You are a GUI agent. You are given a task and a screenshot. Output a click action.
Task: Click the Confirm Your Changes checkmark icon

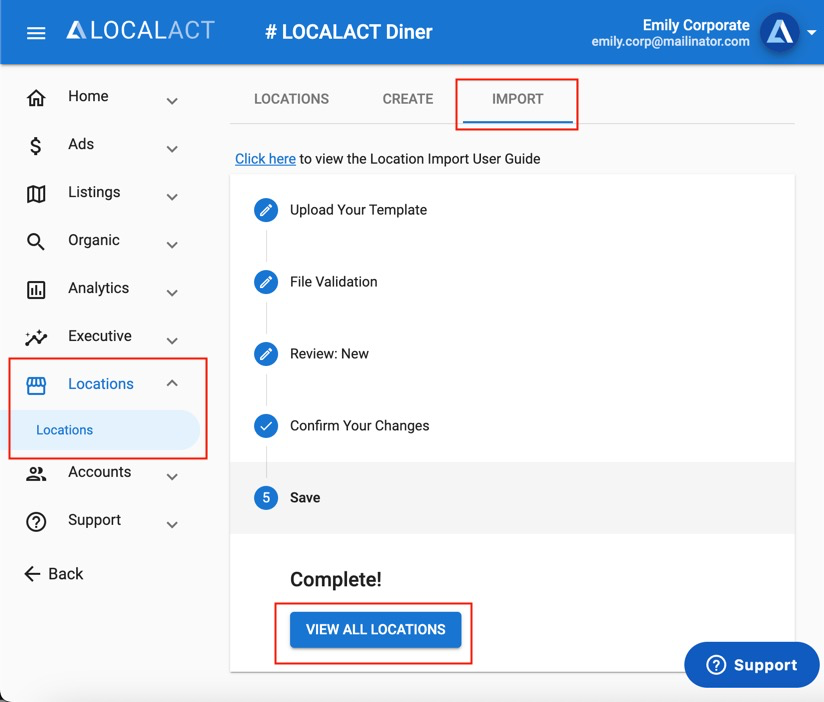pyautogui.click(x=266, y=426)
